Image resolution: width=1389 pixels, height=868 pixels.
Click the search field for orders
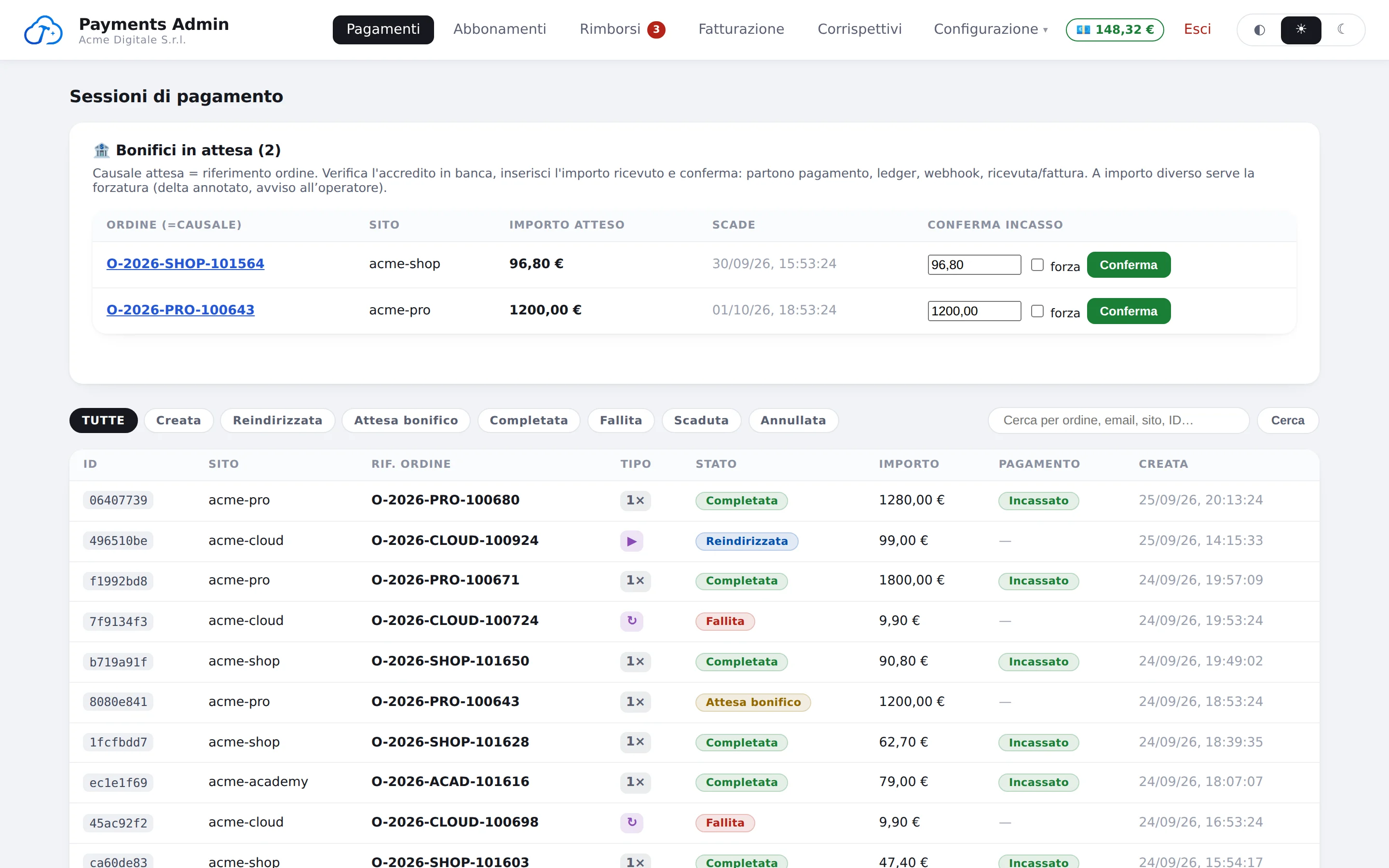click(1118, 420)
